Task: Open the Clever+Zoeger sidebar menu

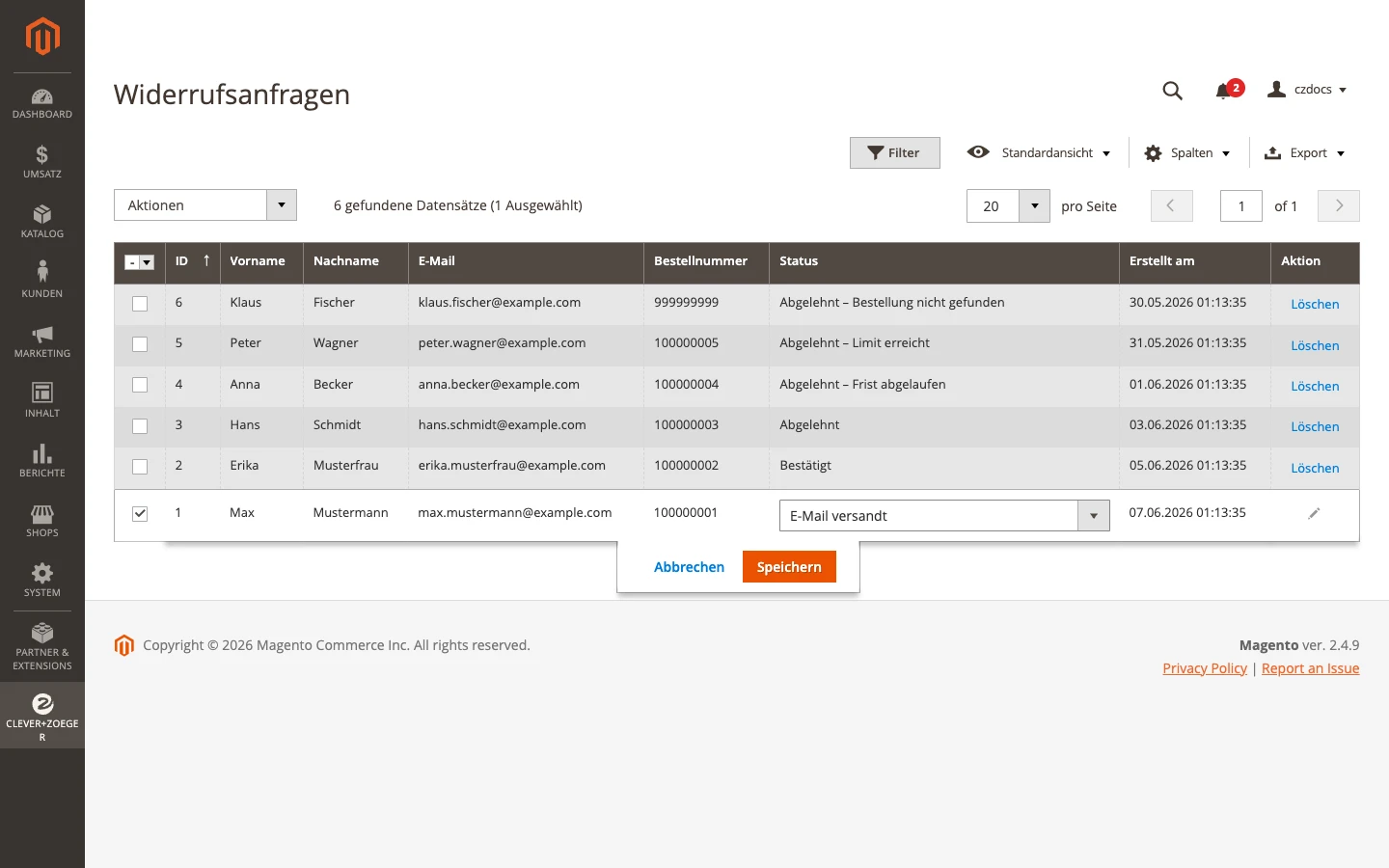Action: 42,716
